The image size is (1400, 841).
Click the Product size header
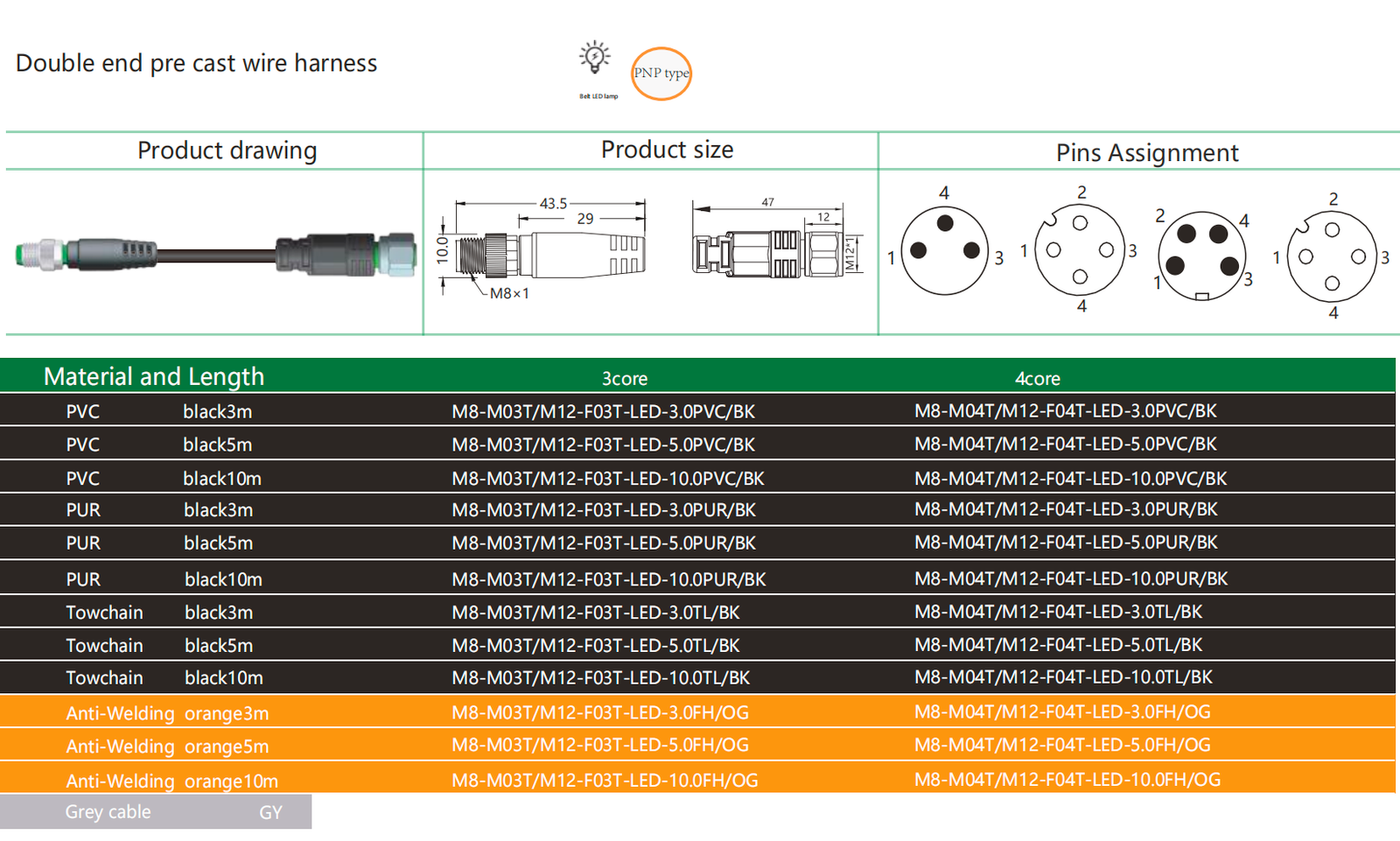click(667, 150)
